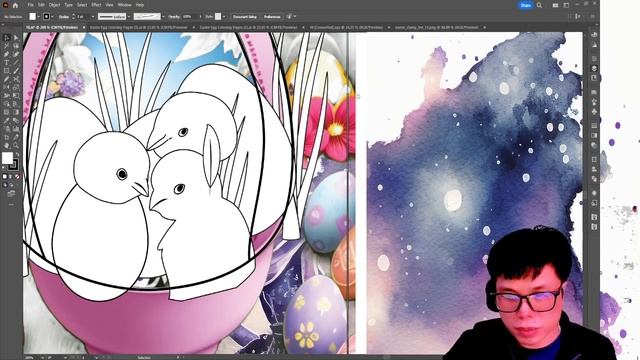Image resolution: width=640 pixels, height=360 pixels.
Task: Close the first document tab
Action: click(x=84, y=27)
